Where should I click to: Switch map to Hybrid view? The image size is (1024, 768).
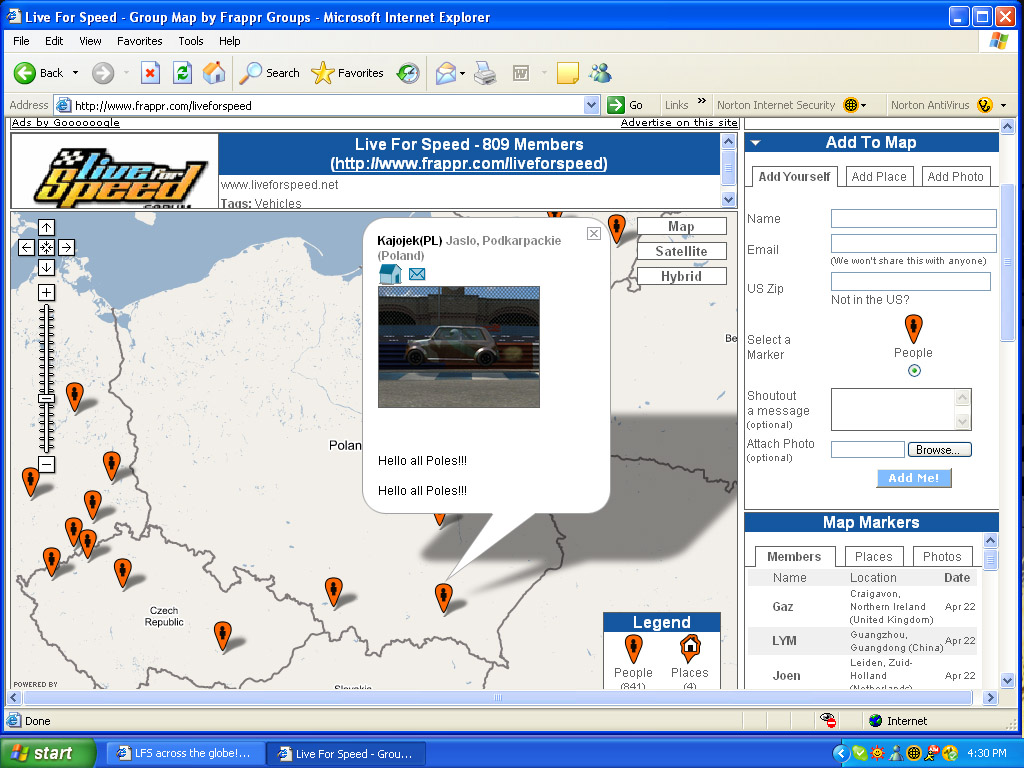681,276
